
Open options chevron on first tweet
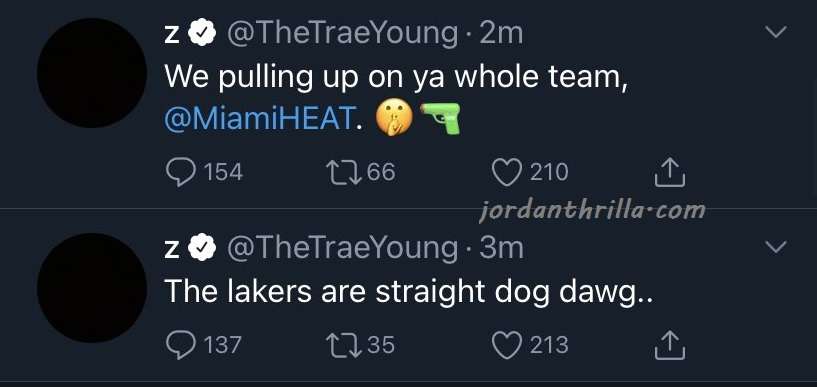click(775, 33)
